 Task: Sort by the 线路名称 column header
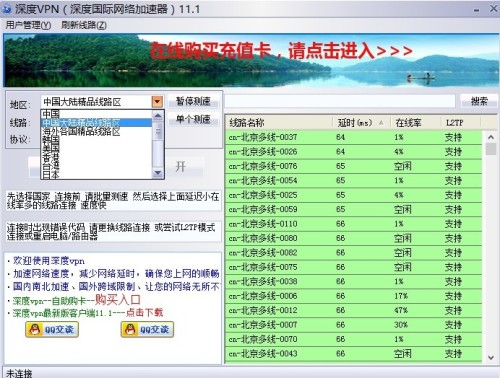(279, 123)
